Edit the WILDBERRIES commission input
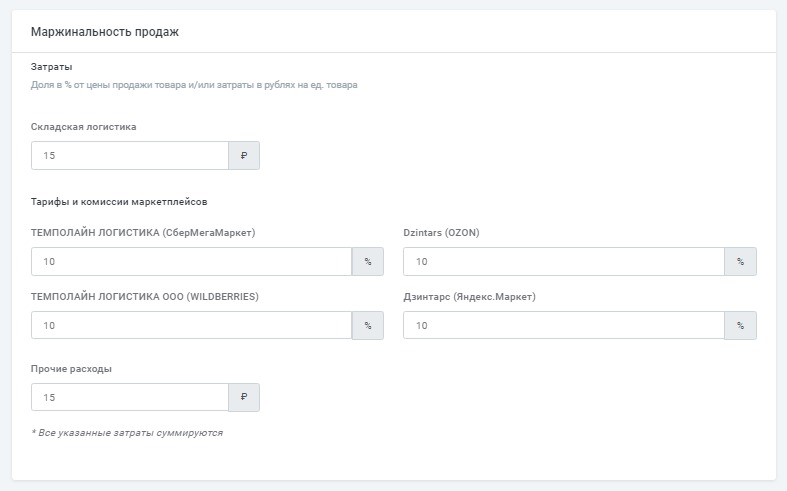Image resolution: width=787 pixels, height=491 pixels. click(x=191, y=326)
